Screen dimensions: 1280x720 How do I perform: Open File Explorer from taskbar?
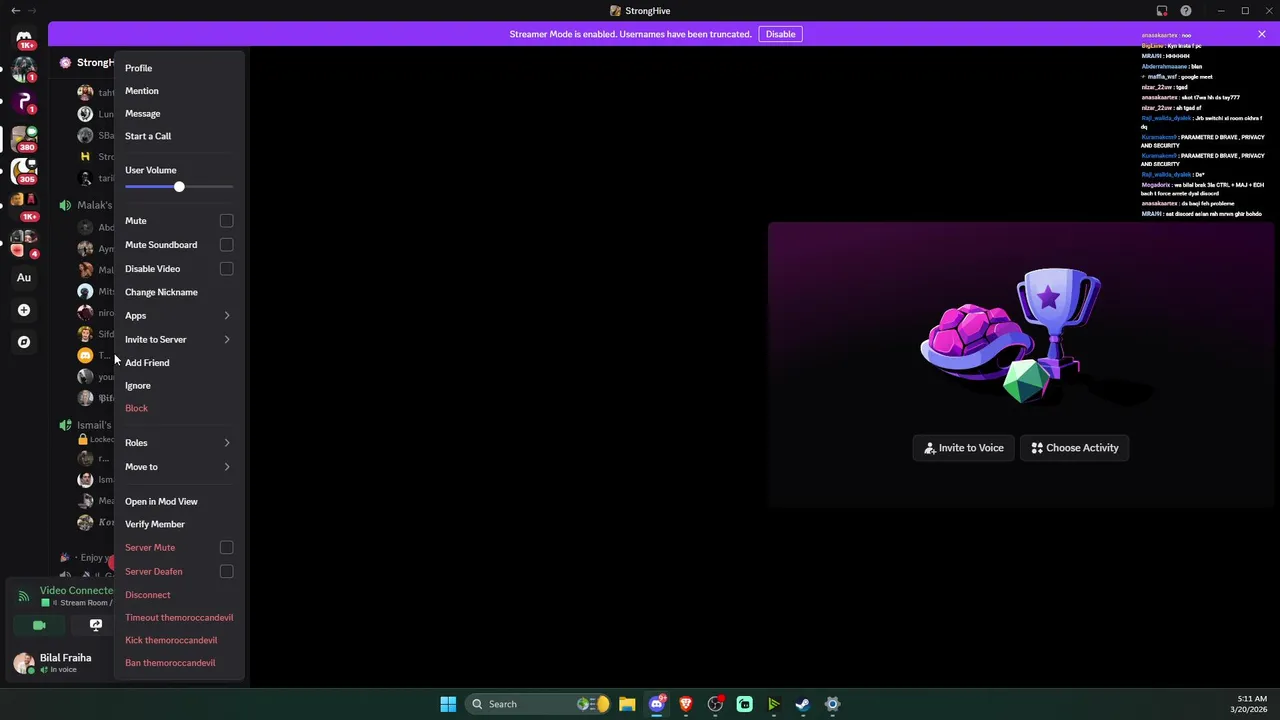627,704
